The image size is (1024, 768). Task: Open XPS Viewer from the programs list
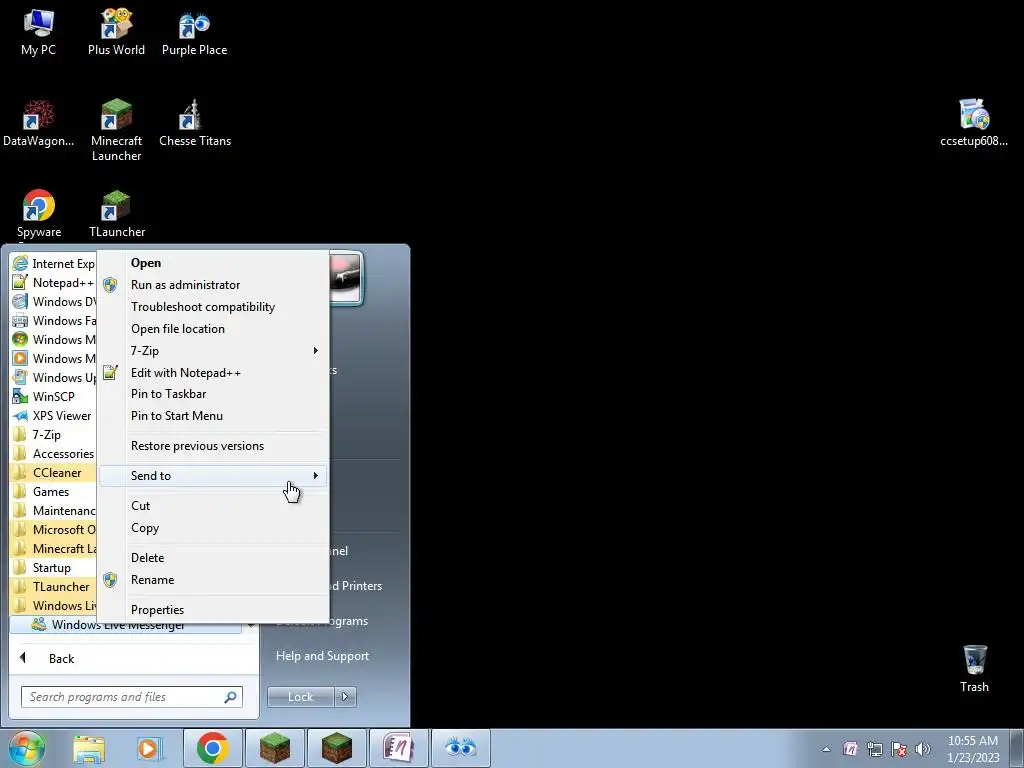[54, 415]
